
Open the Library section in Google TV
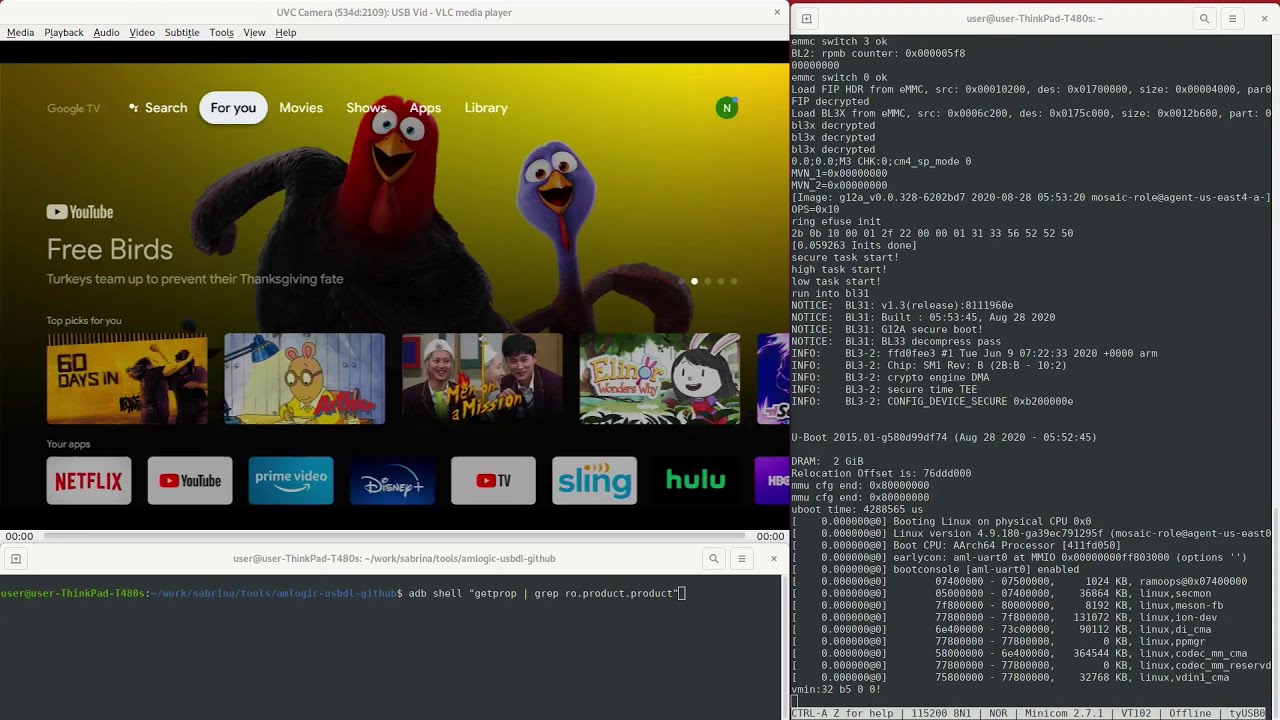pos(486,107)
